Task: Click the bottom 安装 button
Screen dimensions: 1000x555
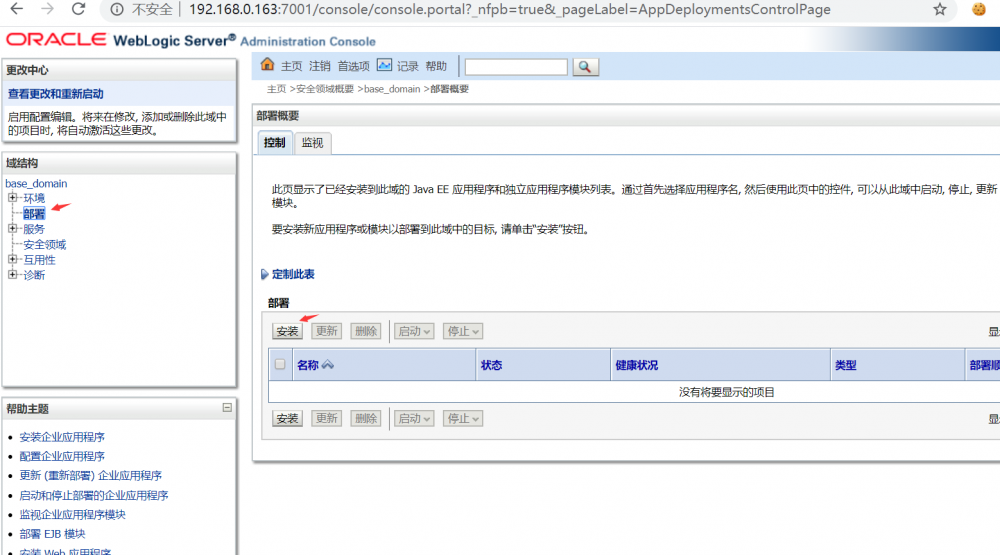Action: pos(288,418)
